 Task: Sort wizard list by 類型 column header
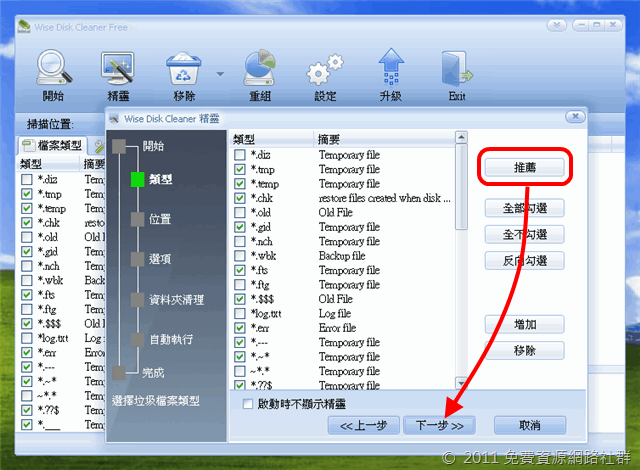[272, 139]
